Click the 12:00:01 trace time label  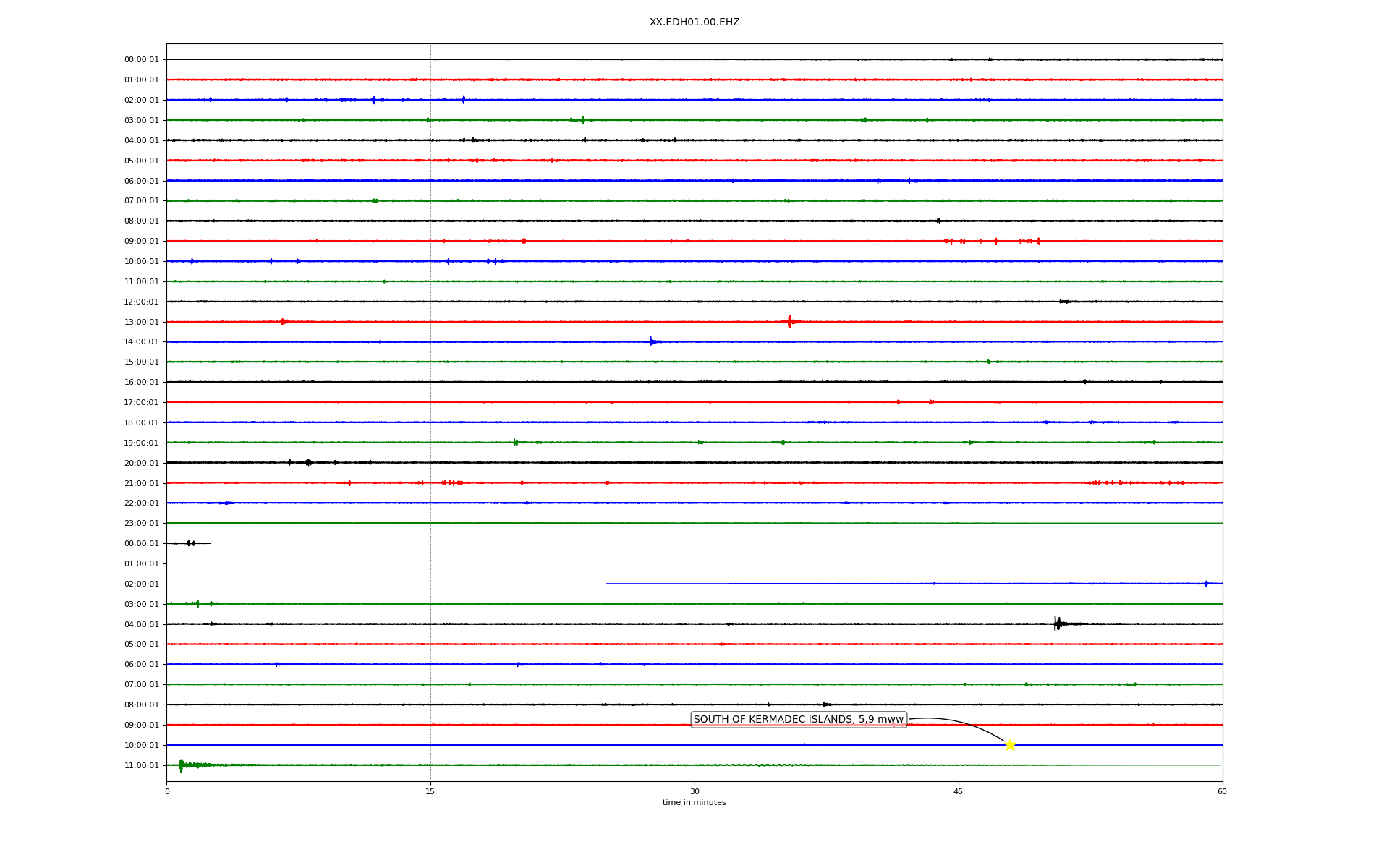(x=141, y=302)
